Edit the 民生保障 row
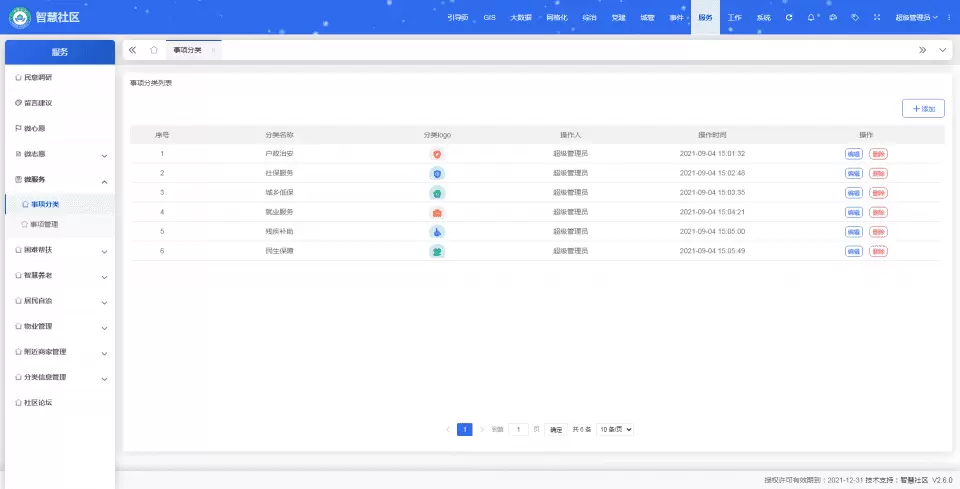Screen dimensions: 960x489 pos(853,252)
